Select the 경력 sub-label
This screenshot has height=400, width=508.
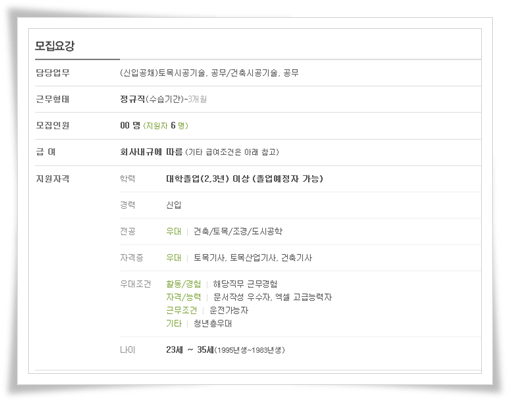(127, 205)
